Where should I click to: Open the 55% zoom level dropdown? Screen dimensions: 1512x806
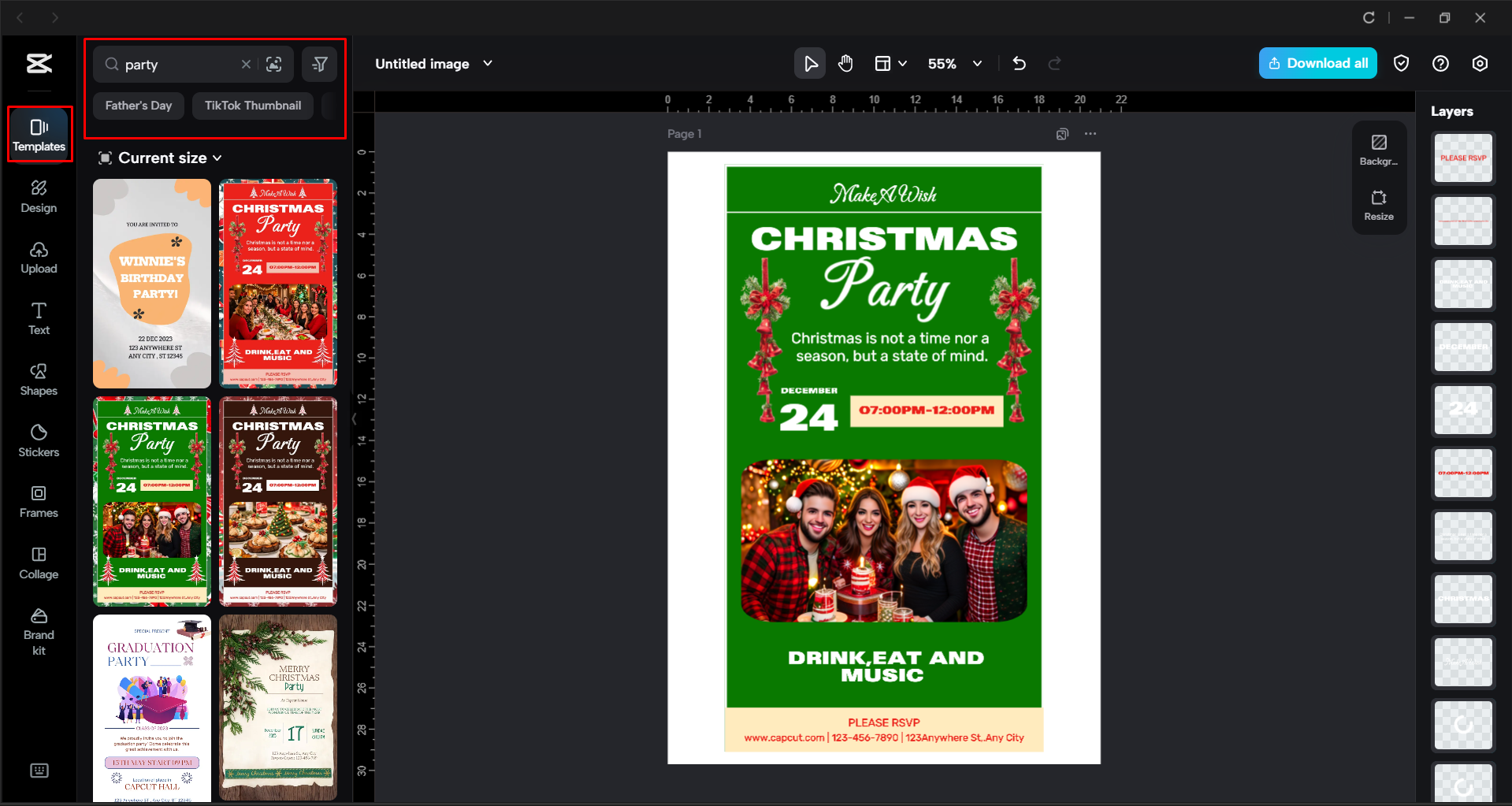coord(954,64)
